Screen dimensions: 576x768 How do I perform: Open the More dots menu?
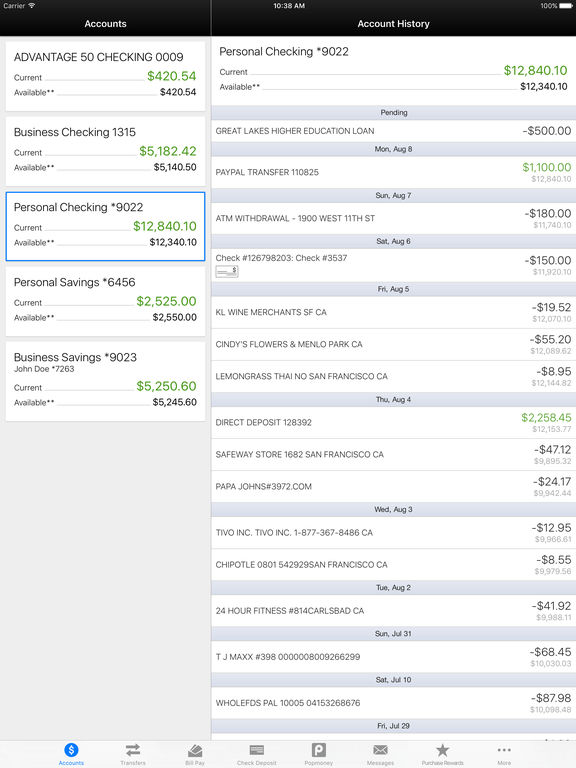pos(504,750)
